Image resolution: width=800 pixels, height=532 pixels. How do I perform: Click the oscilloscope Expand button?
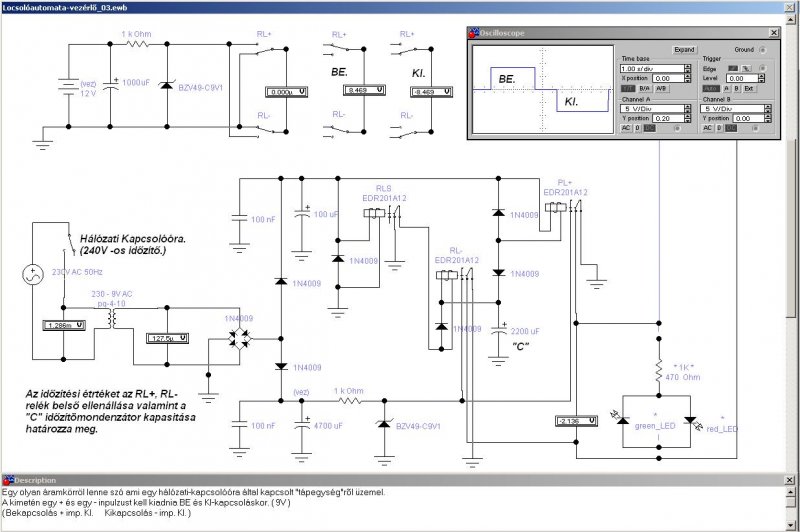684,49
